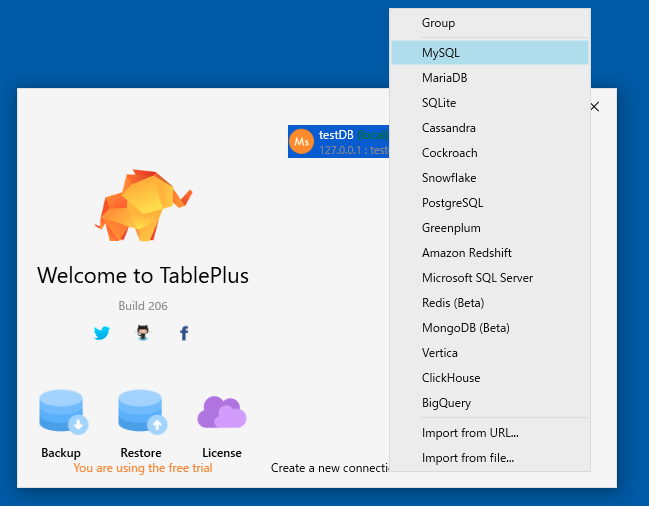Pick SQLite from the list
The height and width of the screenshot is (506, 649).
(490, 103)
